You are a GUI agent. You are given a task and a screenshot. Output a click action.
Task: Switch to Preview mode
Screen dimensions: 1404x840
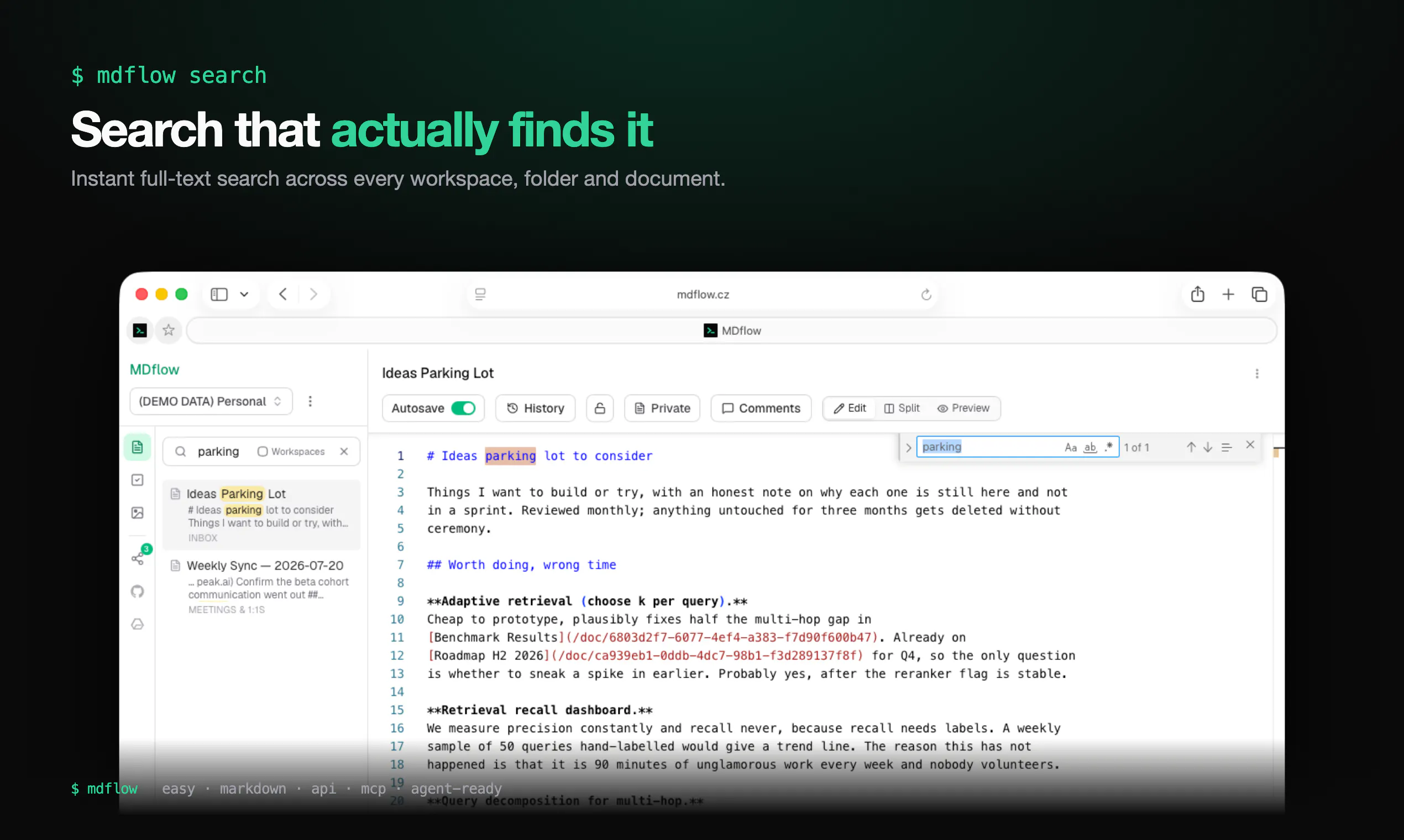coord(963,408)
